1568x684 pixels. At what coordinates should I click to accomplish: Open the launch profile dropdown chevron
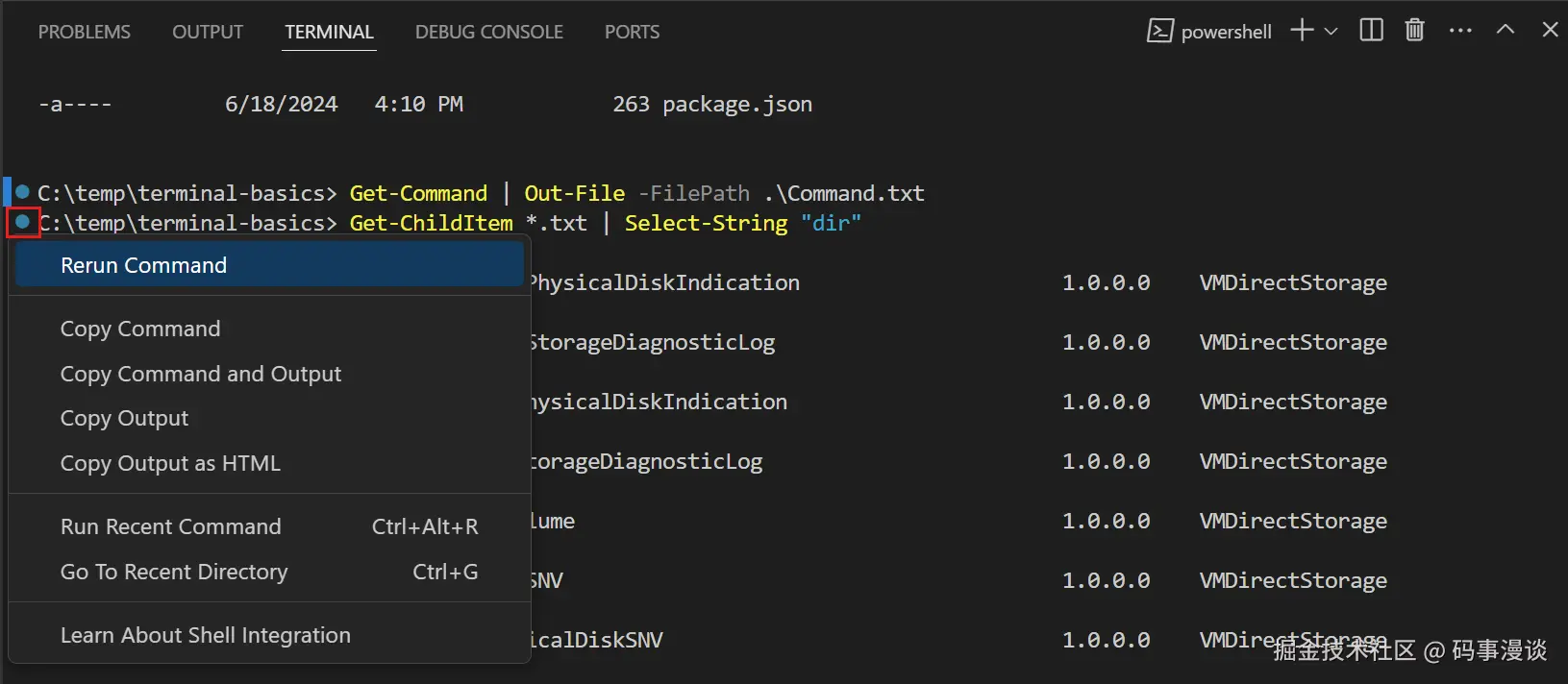click(1332, 32)
